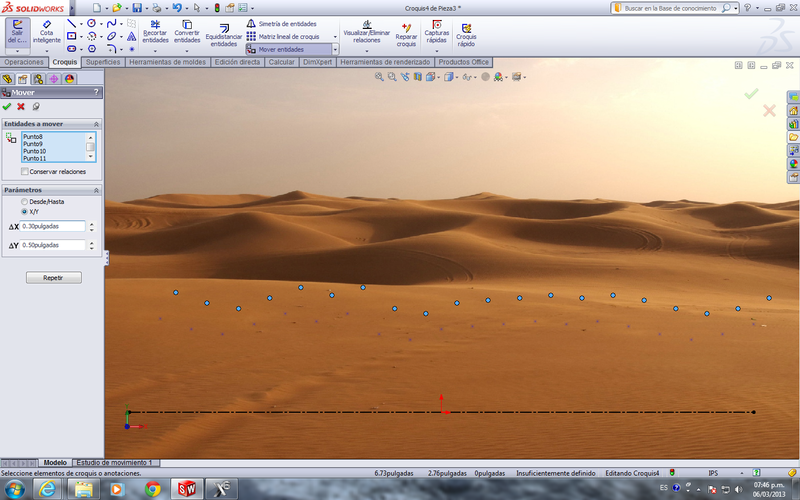Open the Herramientas de moldes tab
This screenshot has width=800, height=500.
click(x=167, y=62)
